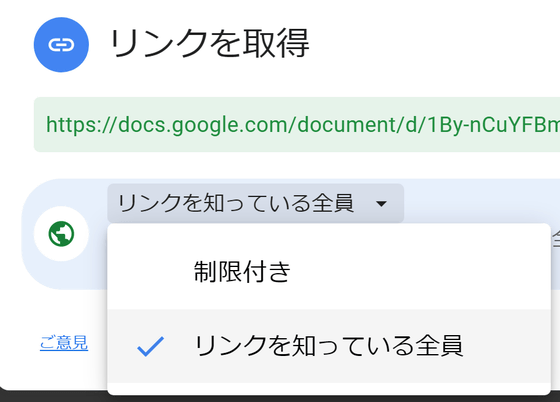
Task: Click the green globe icon
Action: [x=61, y=234]
